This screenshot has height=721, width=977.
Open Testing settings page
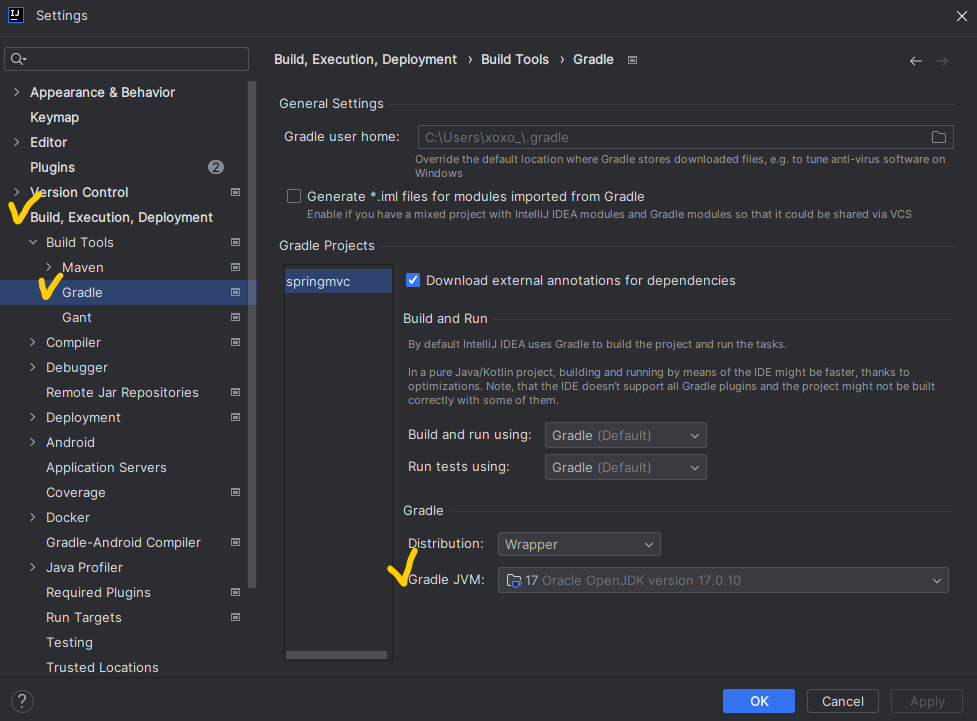pos(69,642)
